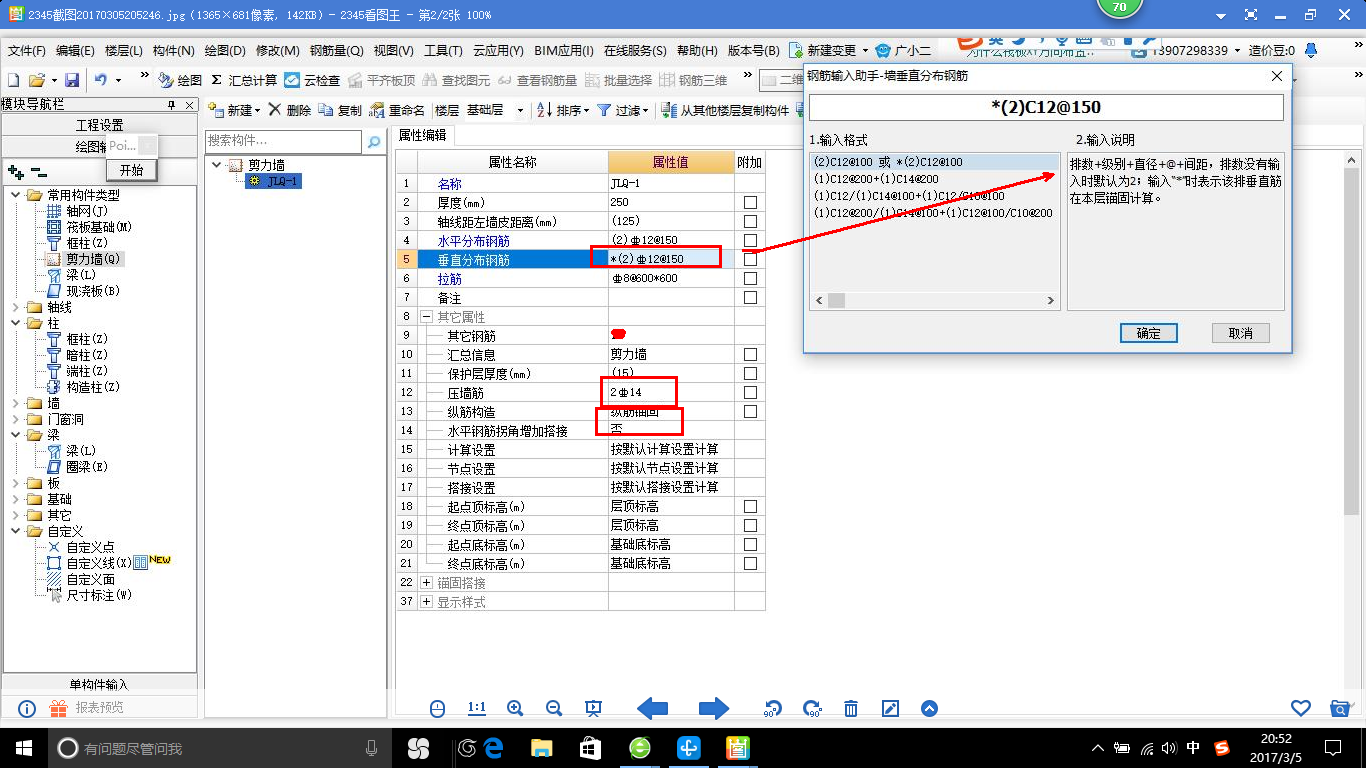Click the Open folder icon in toolbar
The image size is (1366, 768).
click(x=36, y=80)
